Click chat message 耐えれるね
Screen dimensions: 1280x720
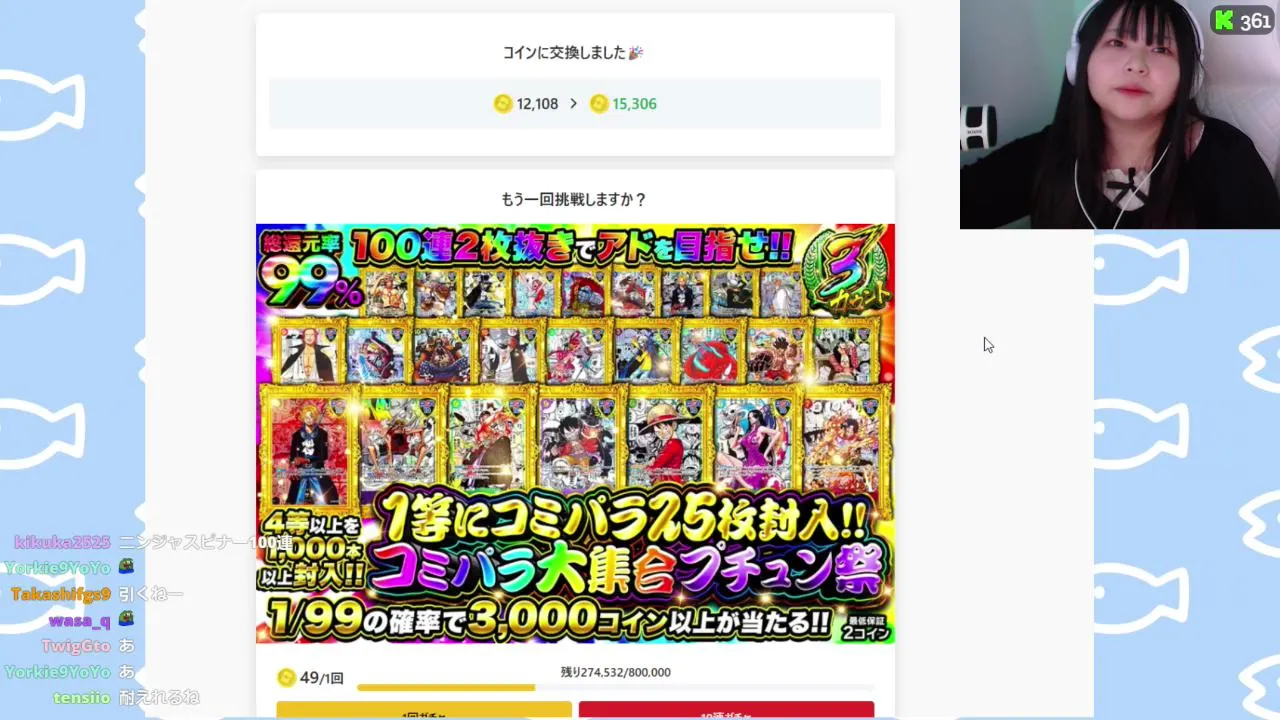159,698
